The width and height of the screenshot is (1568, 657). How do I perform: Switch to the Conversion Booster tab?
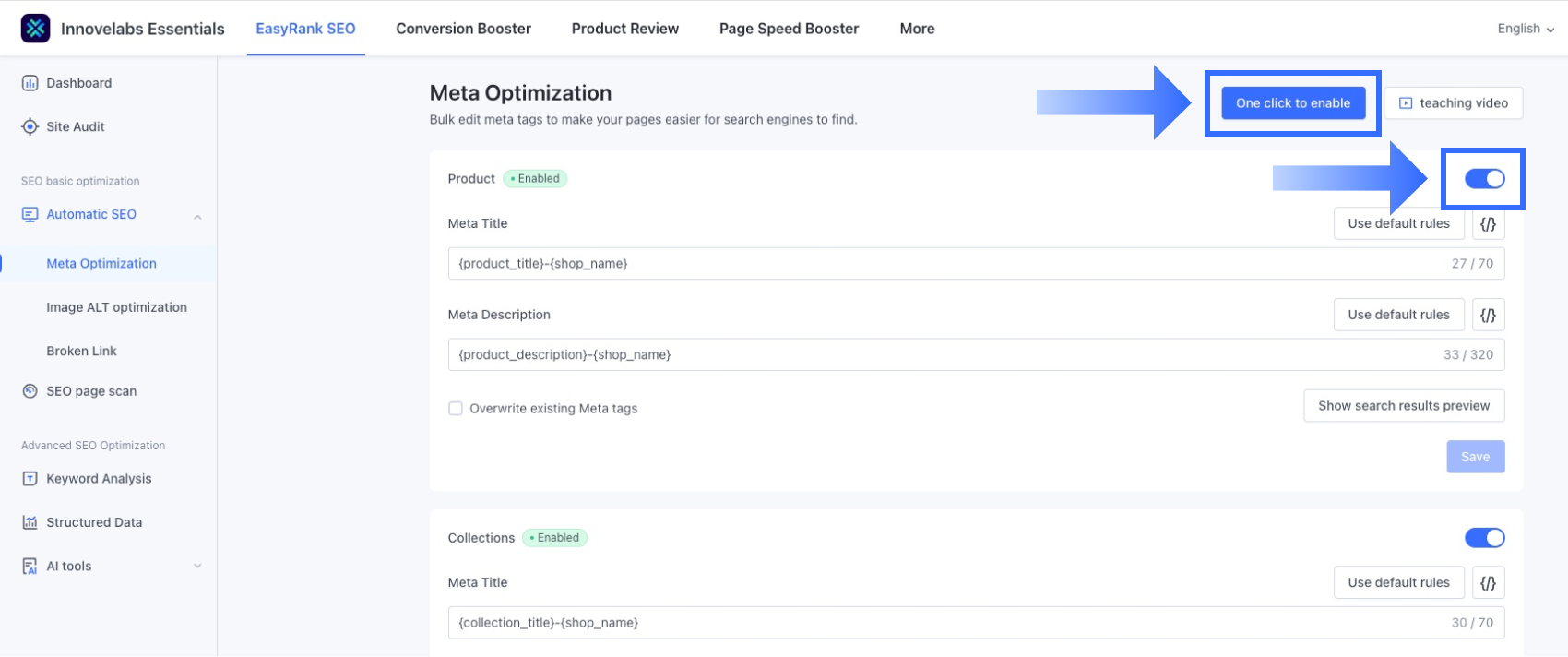coord(463,29)
